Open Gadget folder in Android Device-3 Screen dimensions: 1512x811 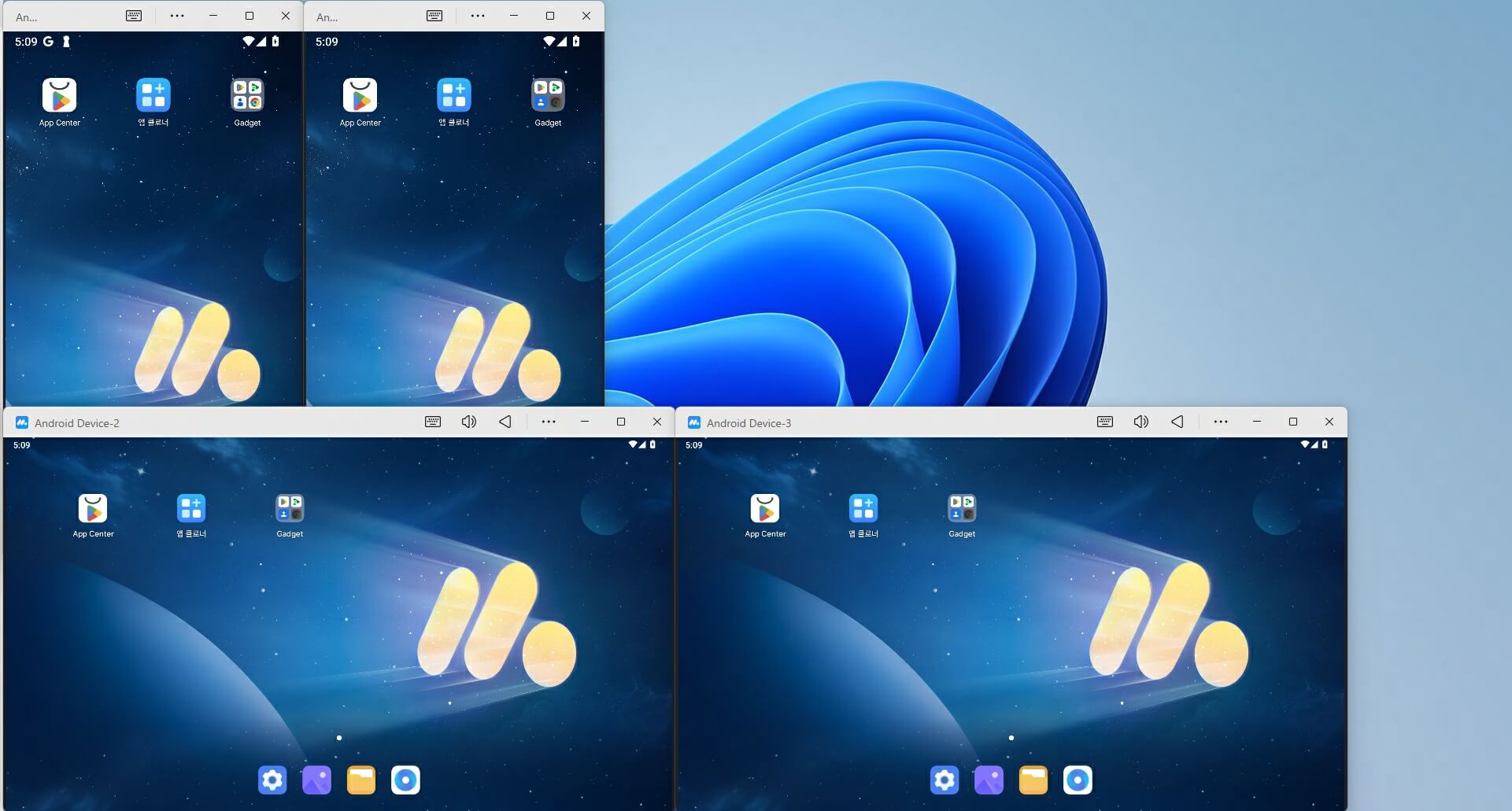point(962,509)
